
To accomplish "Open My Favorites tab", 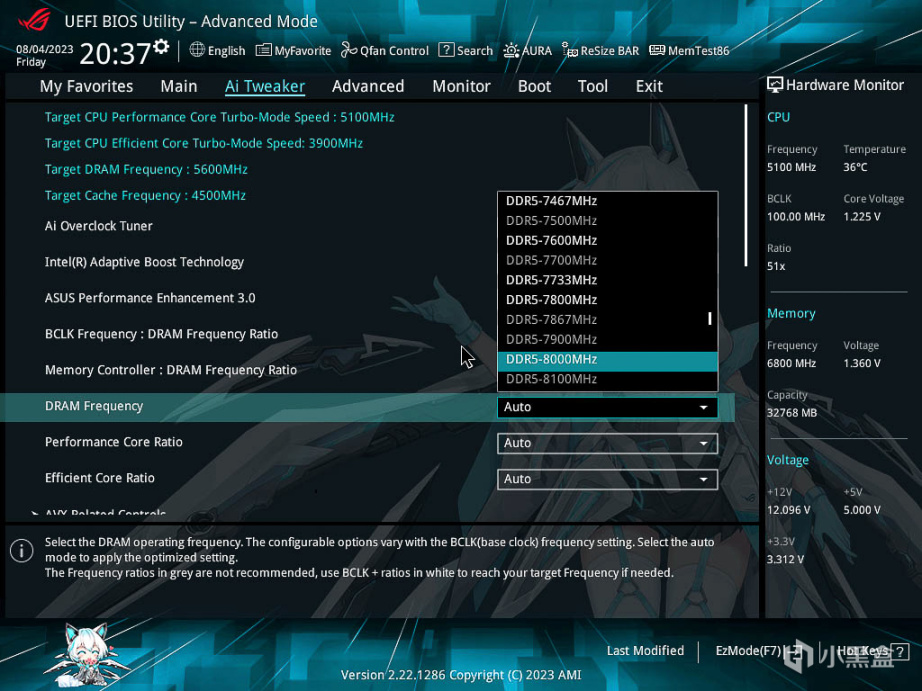I will (86, 86).
